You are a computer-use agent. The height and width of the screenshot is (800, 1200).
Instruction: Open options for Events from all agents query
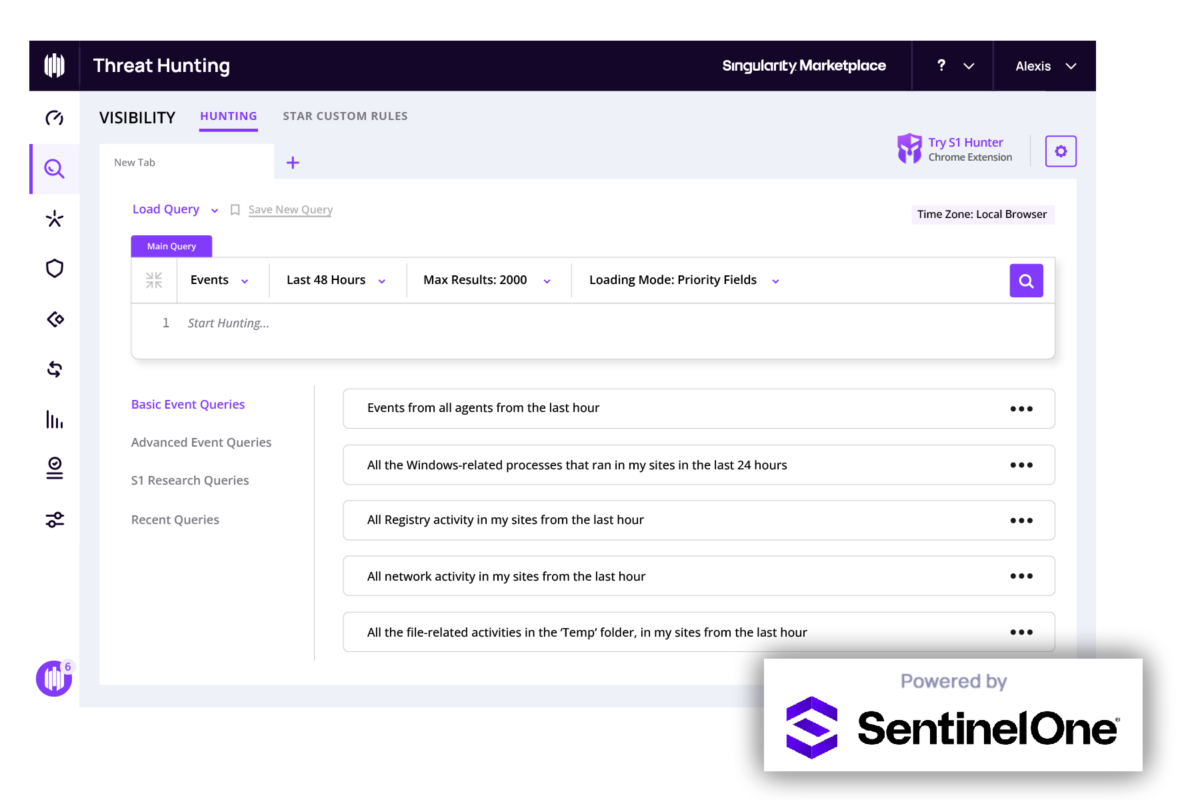click(1021, 409)
